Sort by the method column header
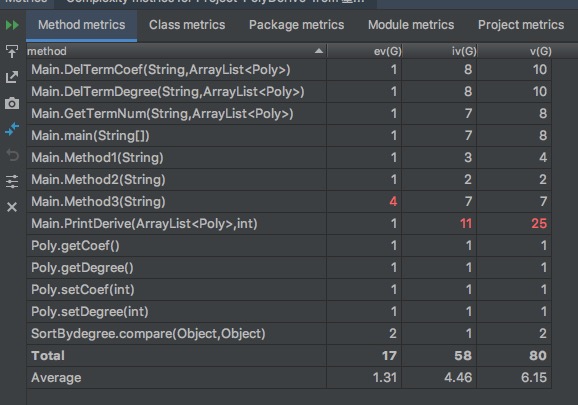This screenshot has width=578, height=405. pyautogui.click(x=177, y=51)
